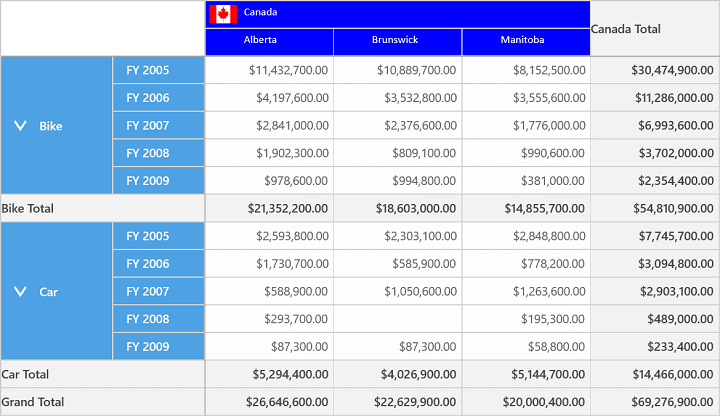Select the Car Total row header

pyautogui.click(x=102, y=374)
